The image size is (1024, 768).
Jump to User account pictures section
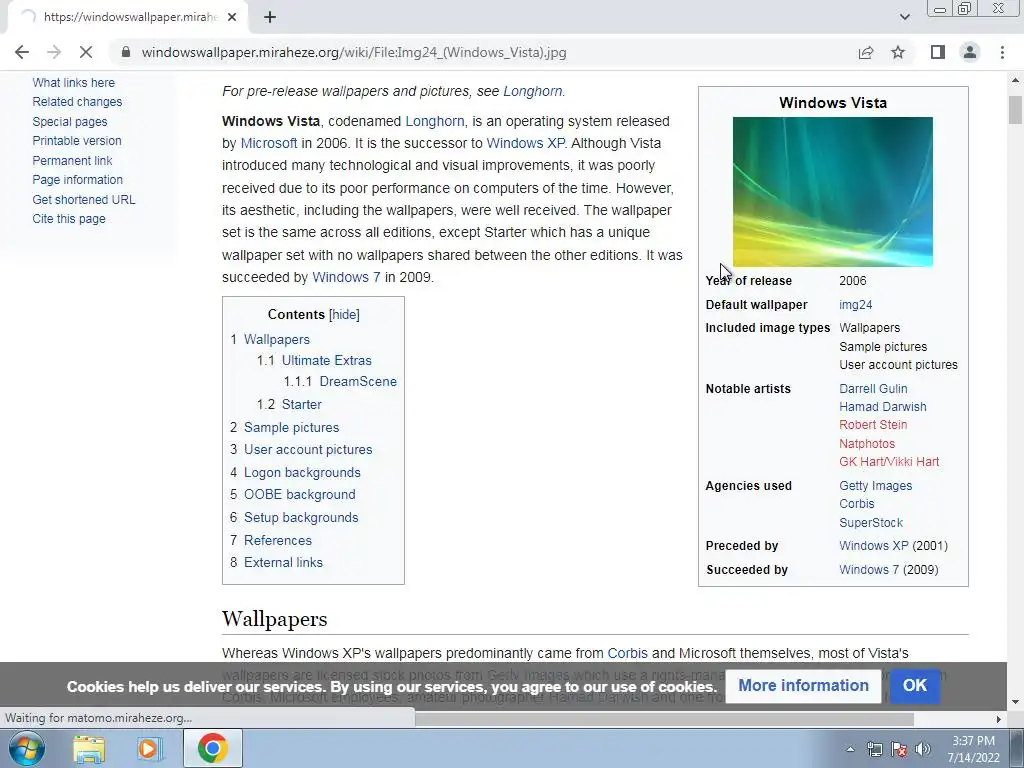pos(308,450)
